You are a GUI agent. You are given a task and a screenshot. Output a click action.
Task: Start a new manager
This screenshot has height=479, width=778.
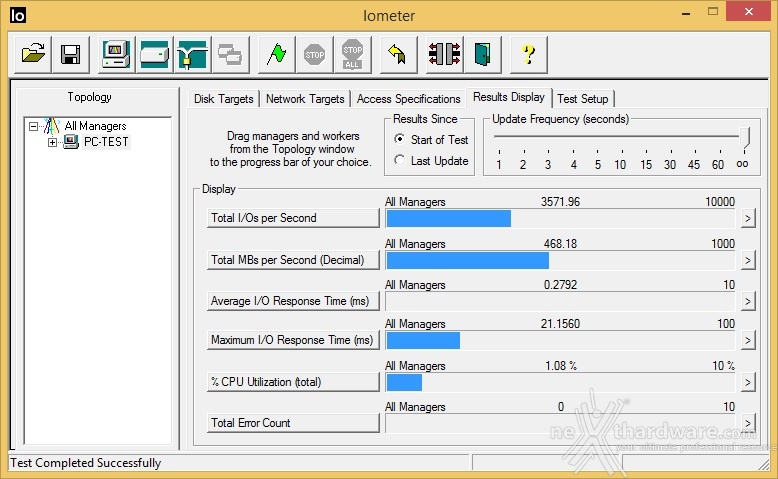tap(116, 54)
